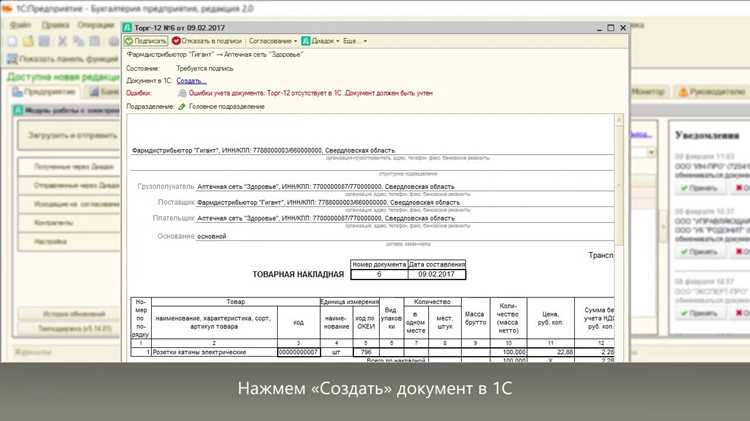Screen dimensions: 750x421
Task: Click the Модуль работы window tab icon
Action: pos(18,111)
